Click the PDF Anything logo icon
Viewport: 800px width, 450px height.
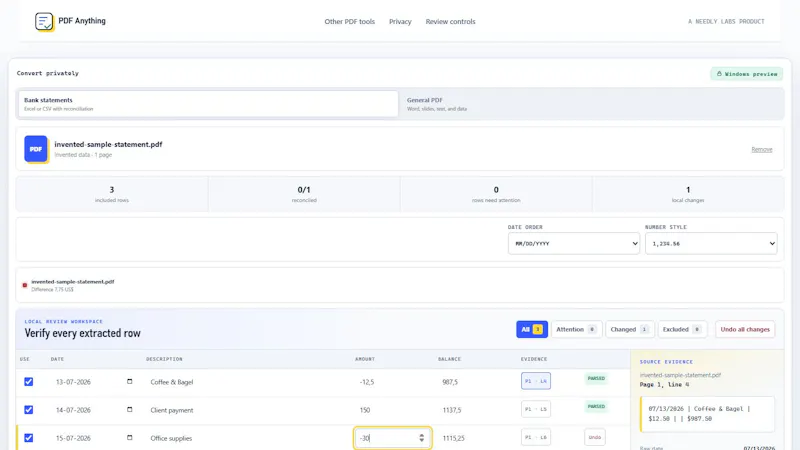pos(44,21)
